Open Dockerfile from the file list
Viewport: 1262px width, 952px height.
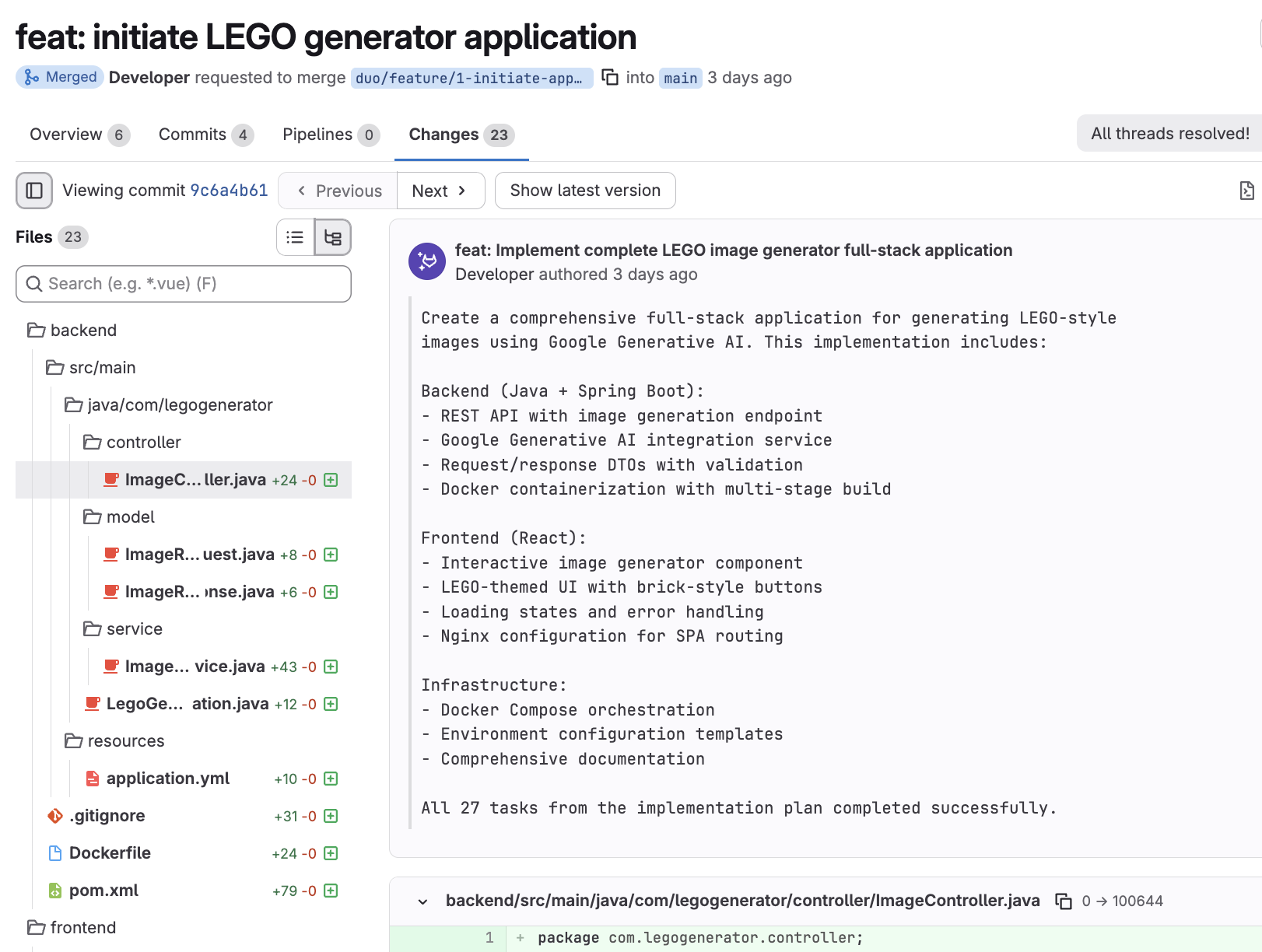110,853
